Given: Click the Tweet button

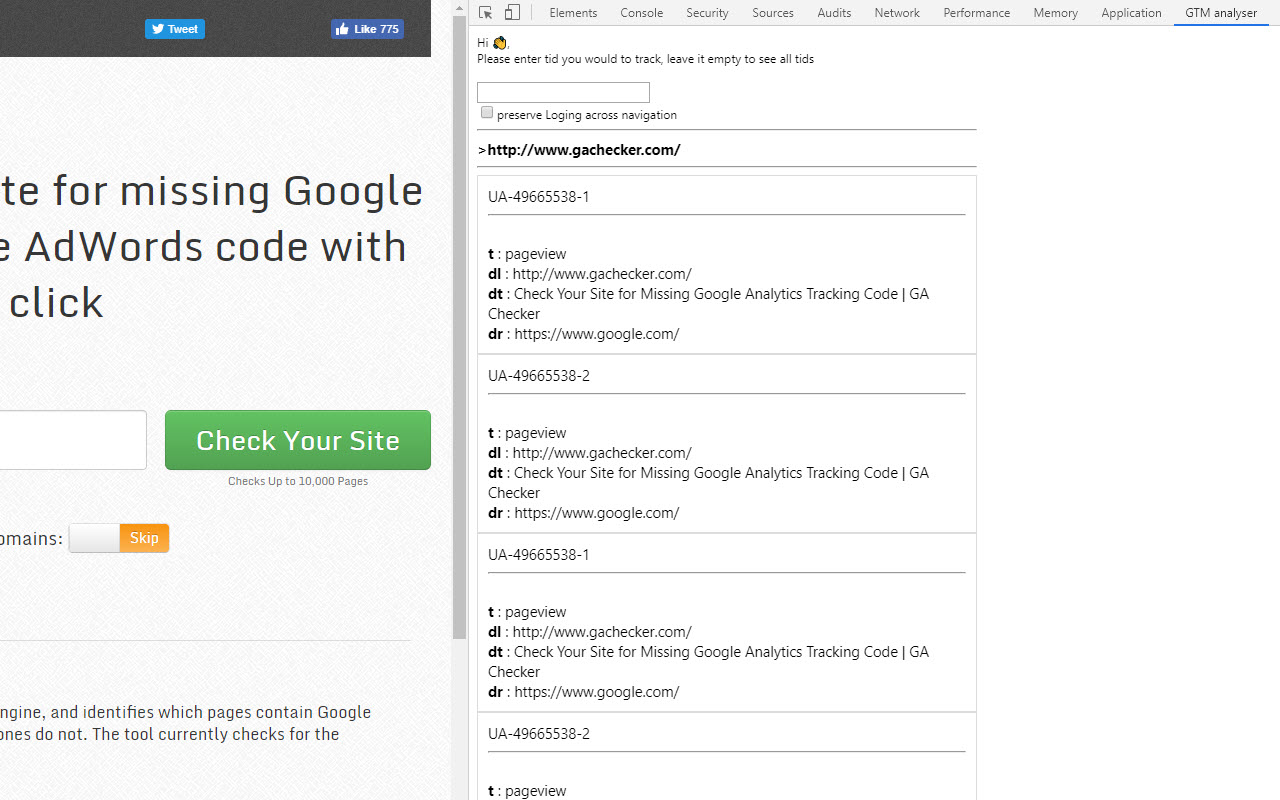Looking at the screenshot, I should coord(175,29).
